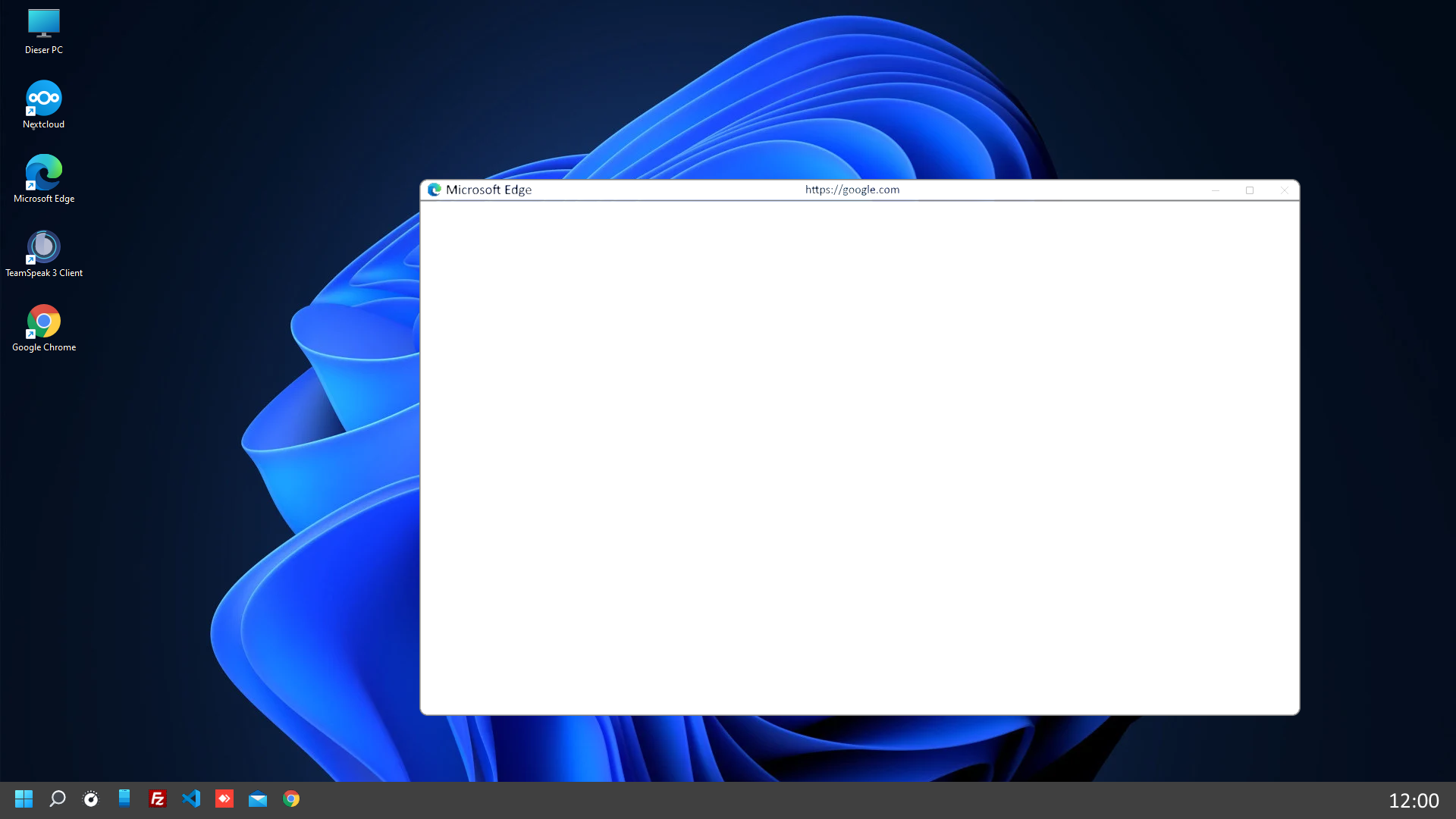Image resolution: width=1456 pixels, height=819 pixels.
Task: Open AnyDesk from the taskbar
Action: (224, 799)
